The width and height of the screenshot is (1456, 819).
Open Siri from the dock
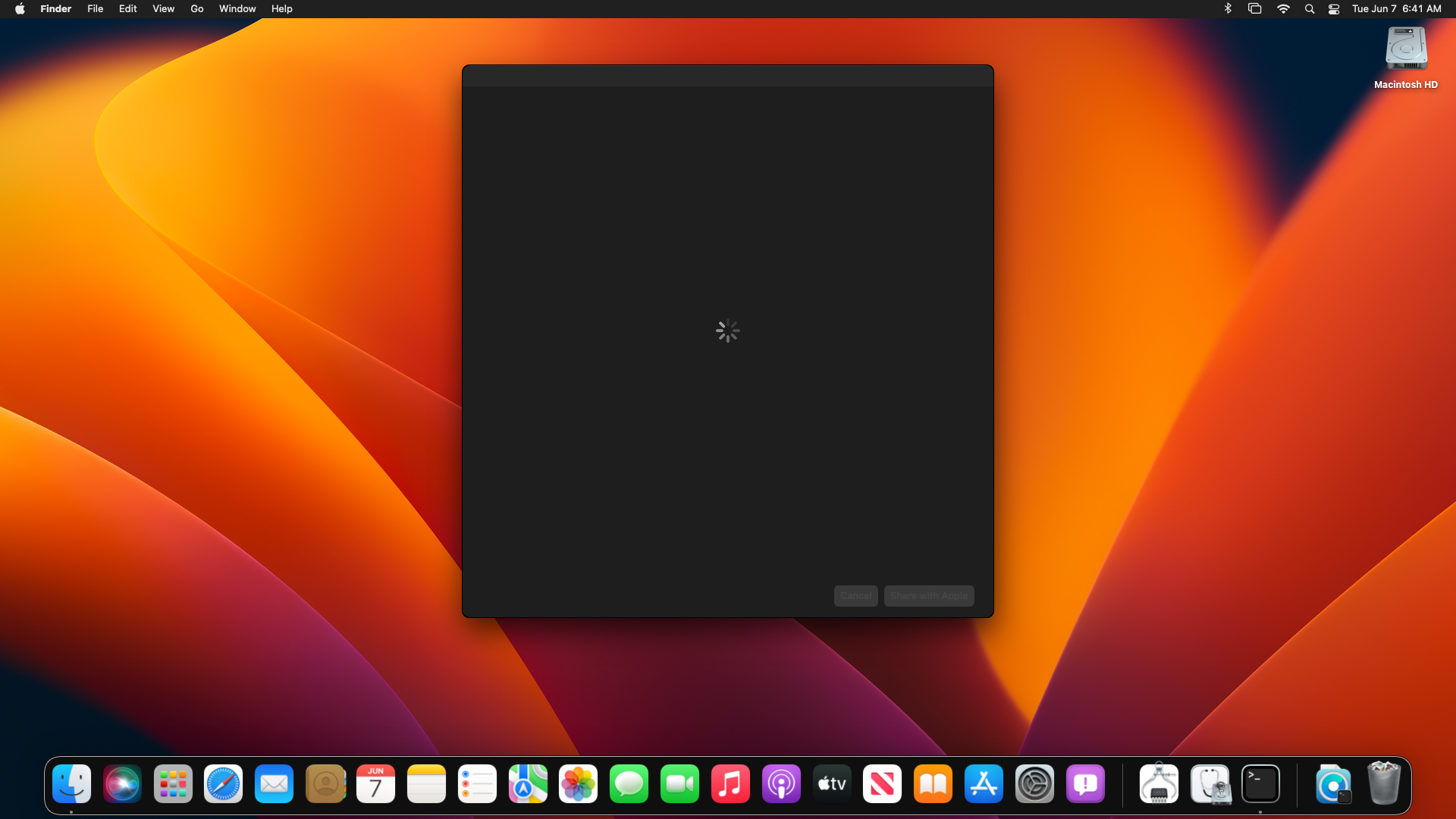(122, 784)
